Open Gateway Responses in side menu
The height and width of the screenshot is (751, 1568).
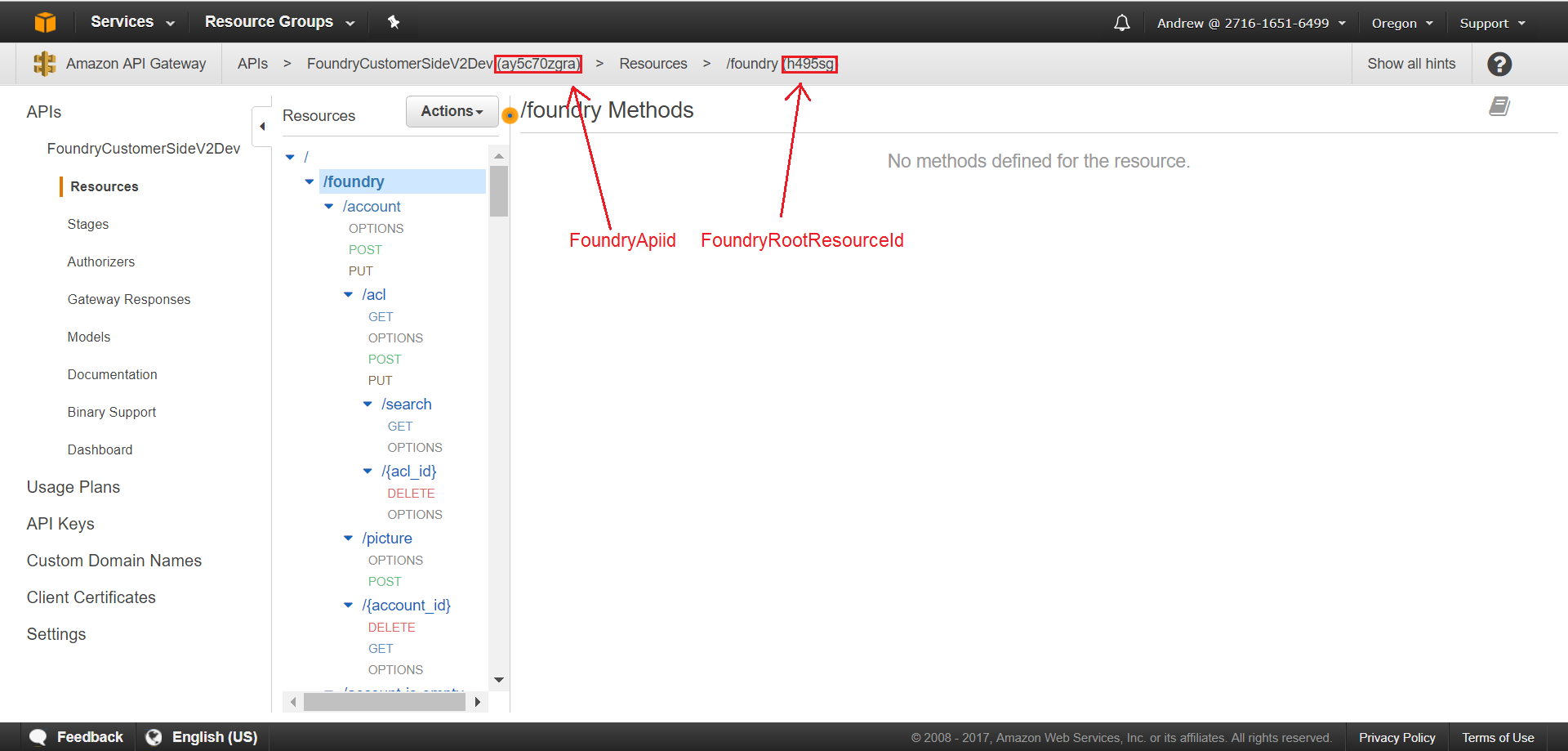click(x=129, y=299)
